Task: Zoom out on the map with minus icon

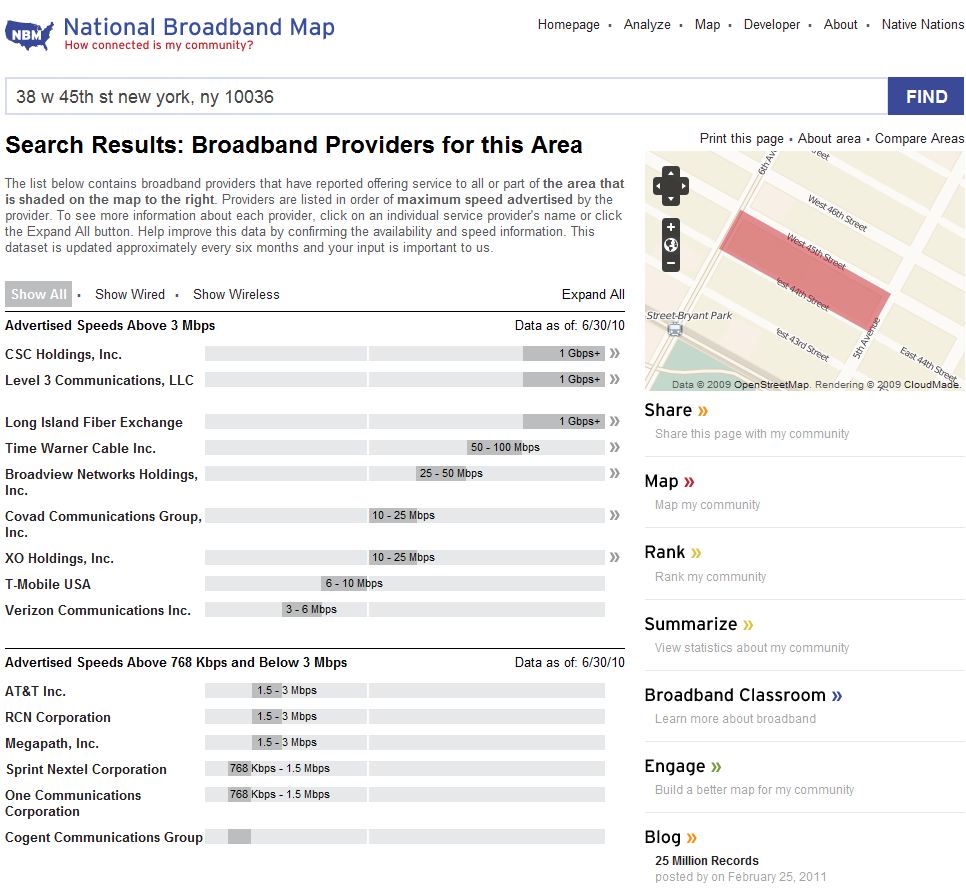Action: 671,262
